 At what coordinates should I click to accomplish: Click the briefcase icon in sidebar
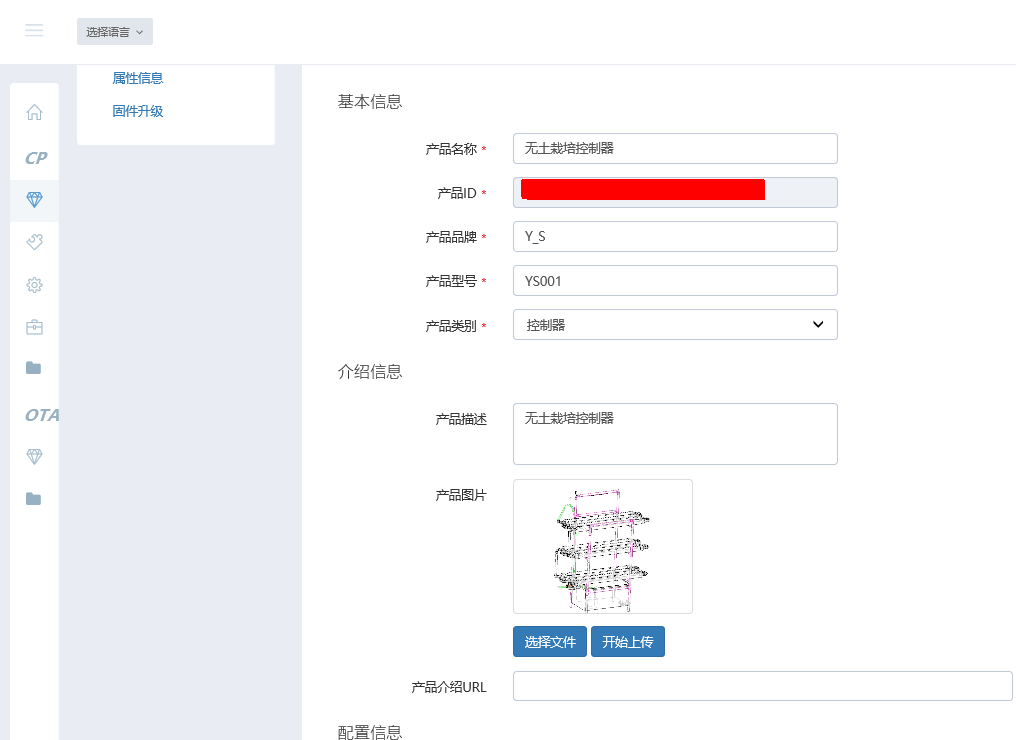(x=34, y=327)
